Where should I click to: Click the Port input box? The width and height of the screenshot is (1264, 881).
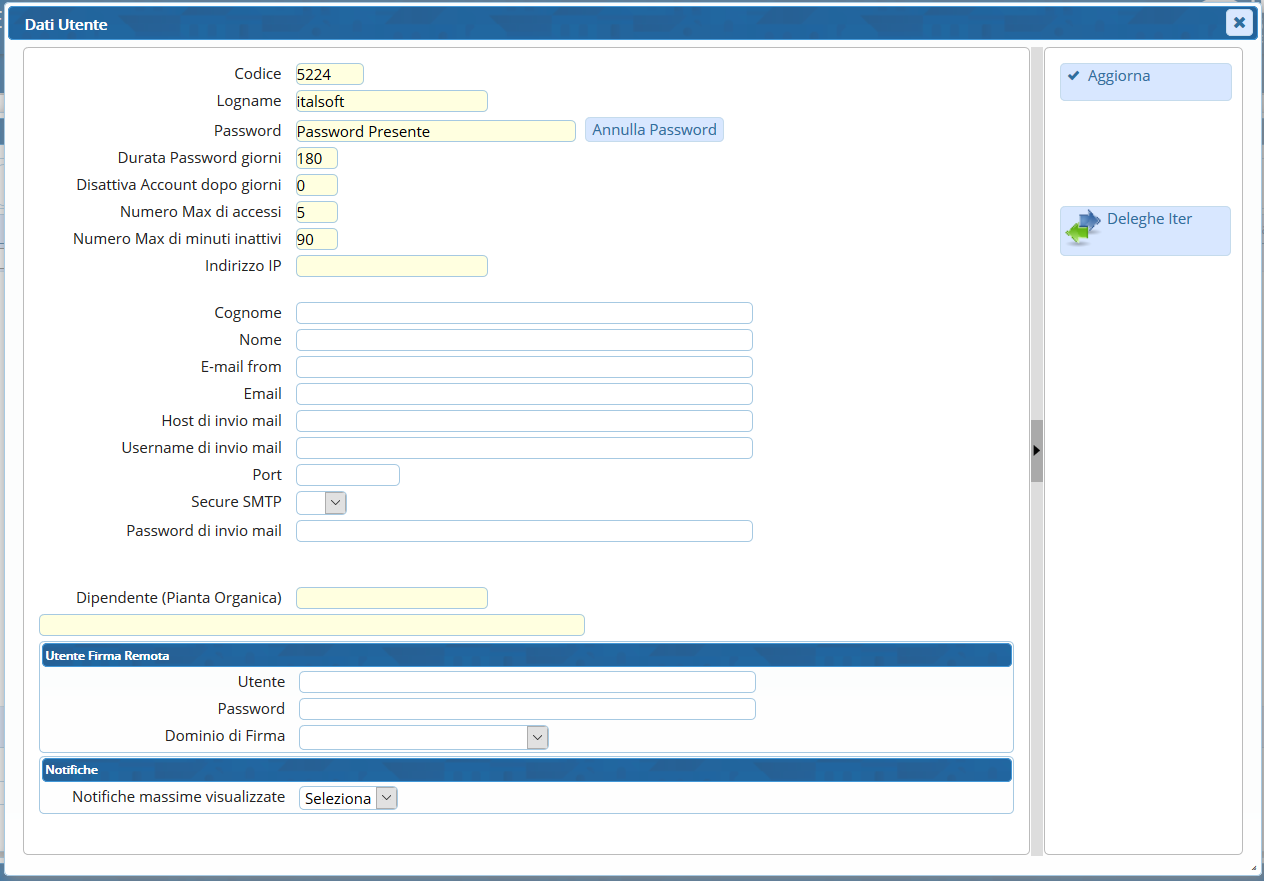point(348,475)
